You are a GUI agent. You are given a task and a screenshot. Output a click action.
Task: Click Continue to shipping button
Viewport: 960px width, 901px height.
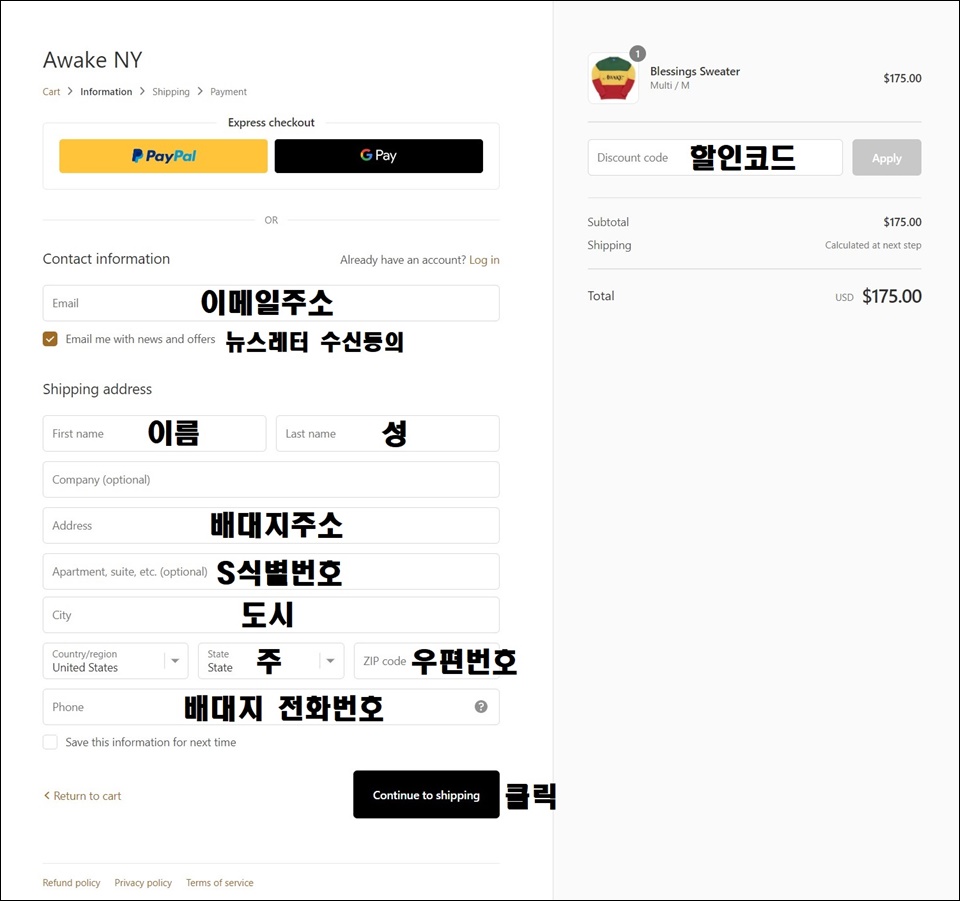coord(426,794)
